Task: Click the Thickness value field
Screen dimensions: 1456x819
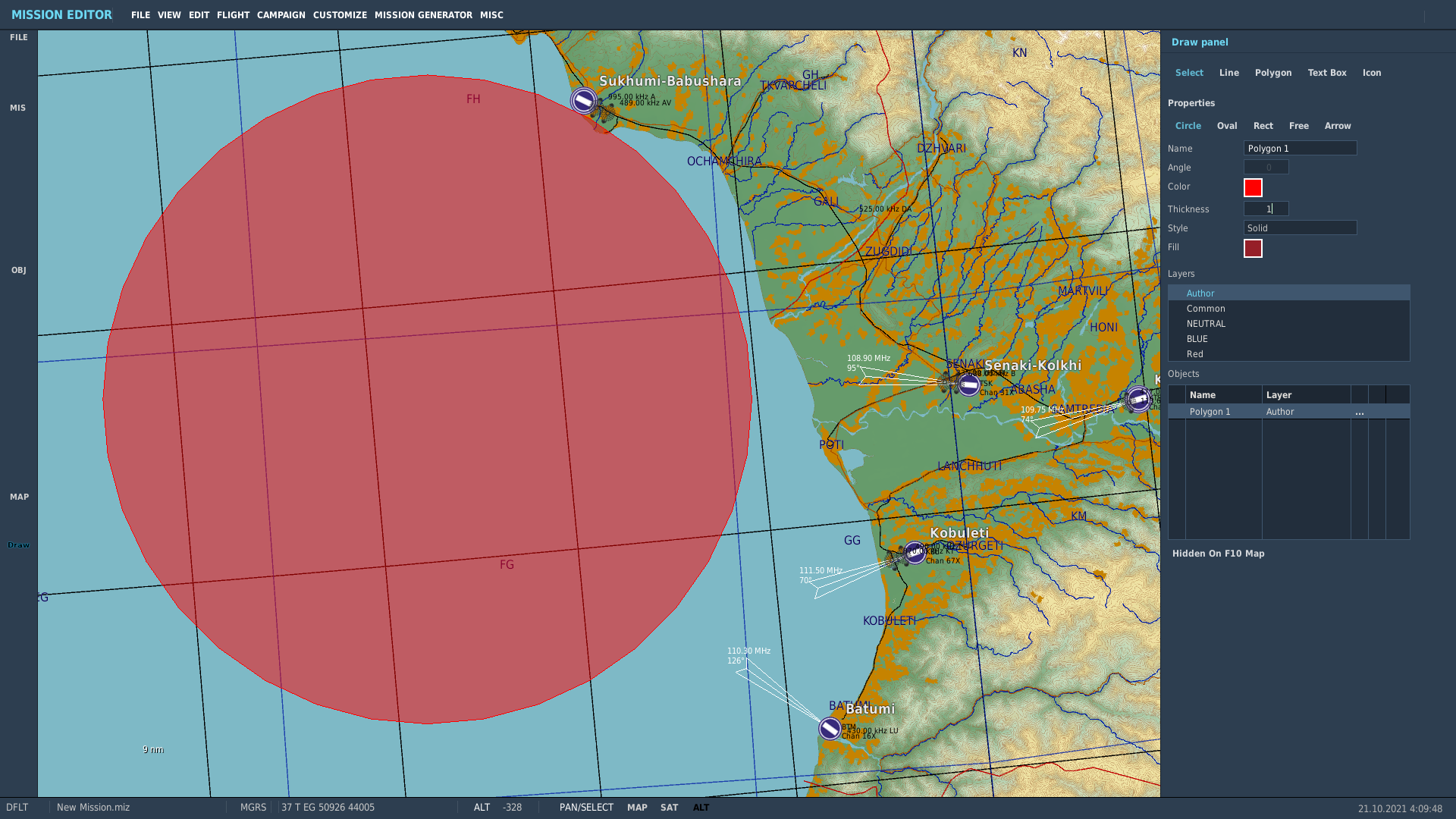Action: point(1266,209)
